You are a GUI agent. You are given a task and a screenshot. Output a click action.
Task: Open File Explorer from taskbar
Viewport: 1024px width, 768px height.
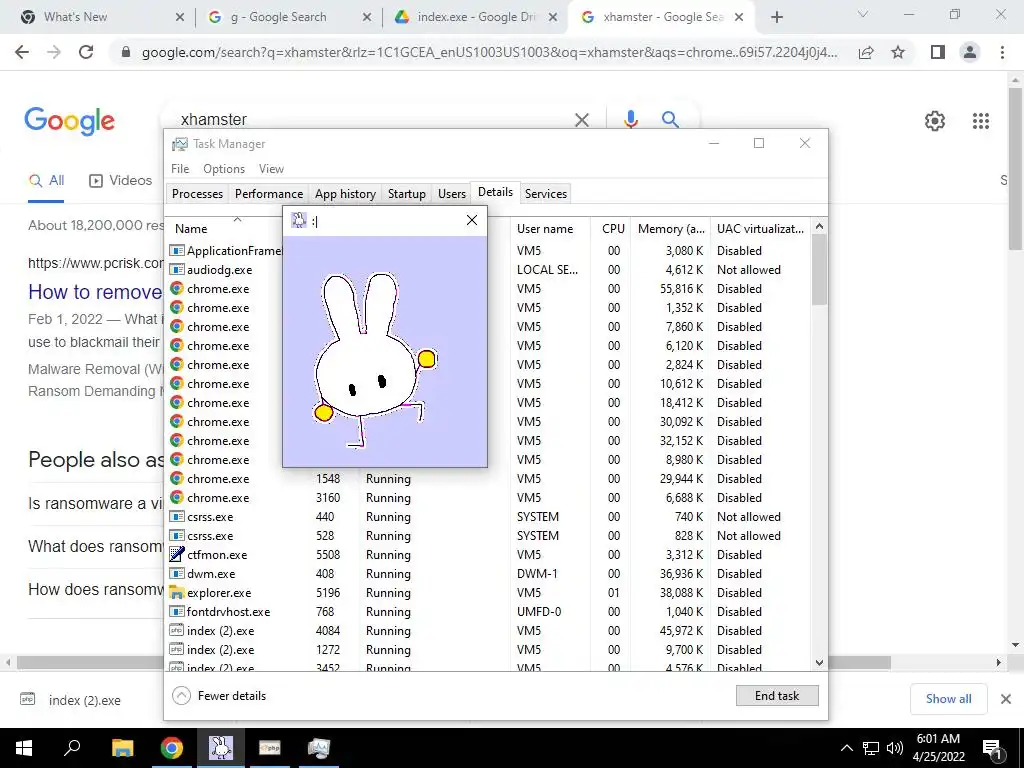pos(122,748)
